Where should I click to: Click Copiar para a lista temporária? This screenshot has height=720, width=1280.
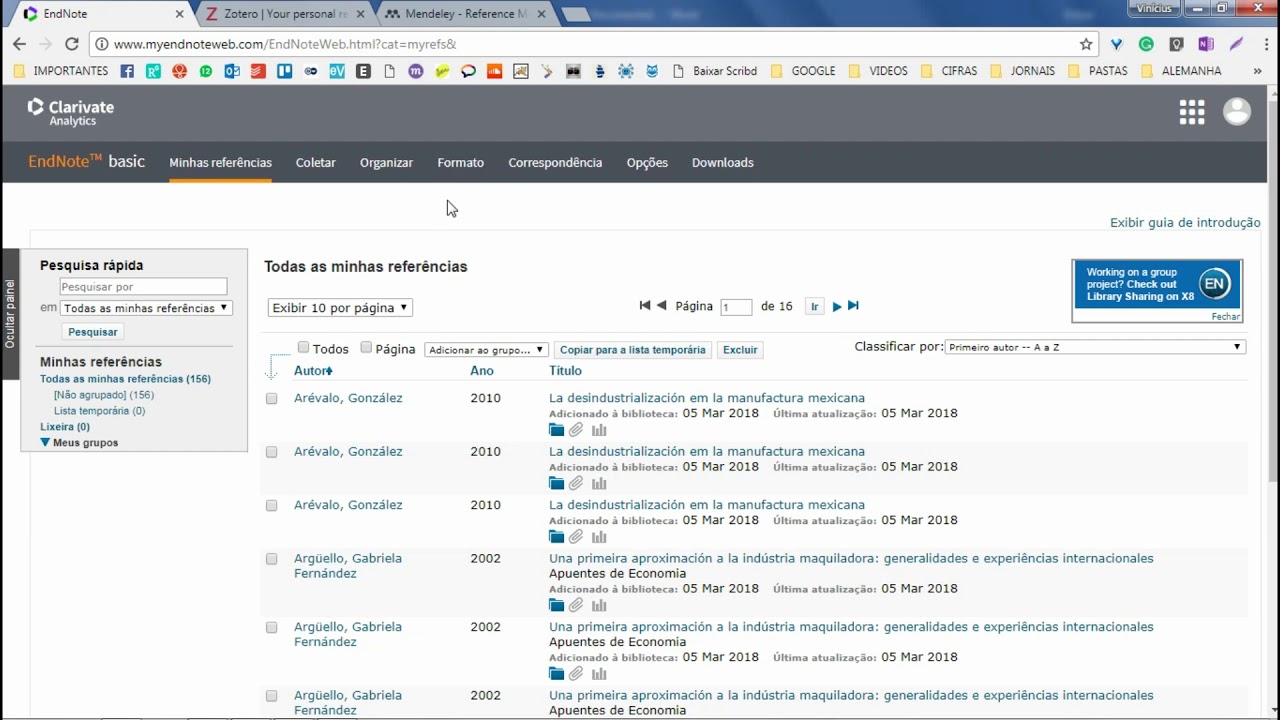click(632, 350)
